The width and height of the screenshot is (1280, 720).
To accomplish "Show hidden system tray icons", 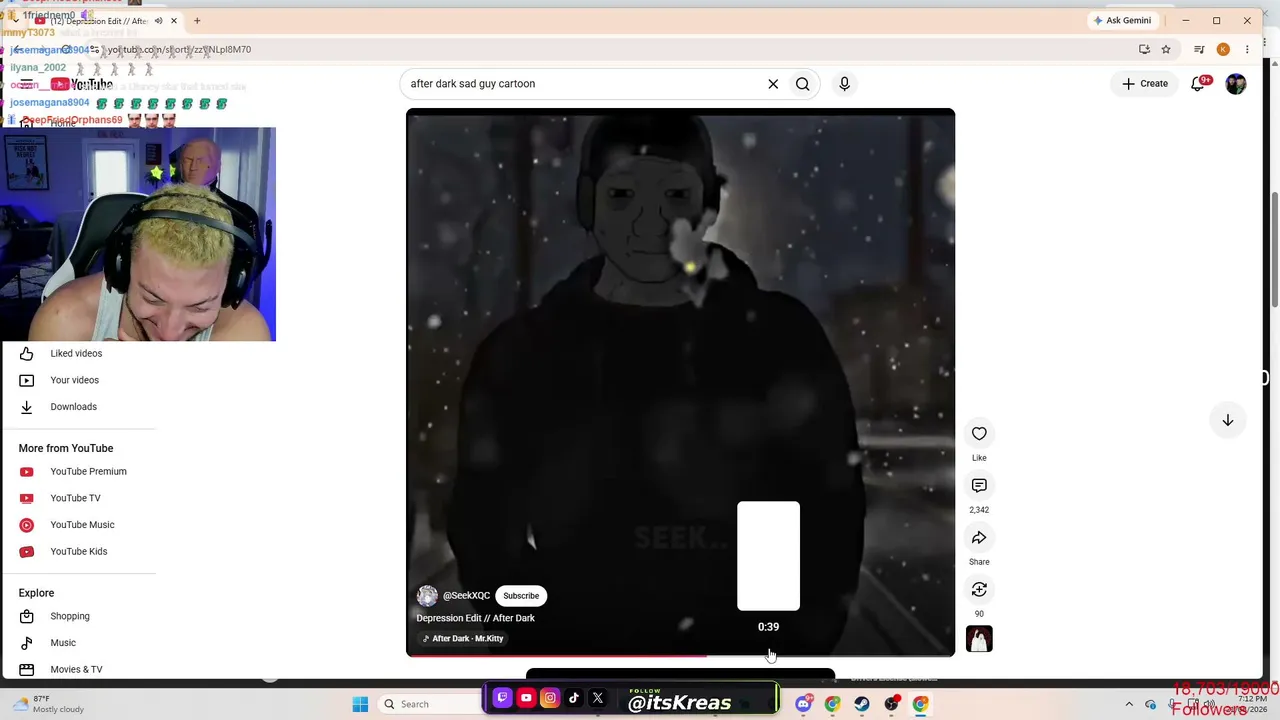I will coord(1129,704).
